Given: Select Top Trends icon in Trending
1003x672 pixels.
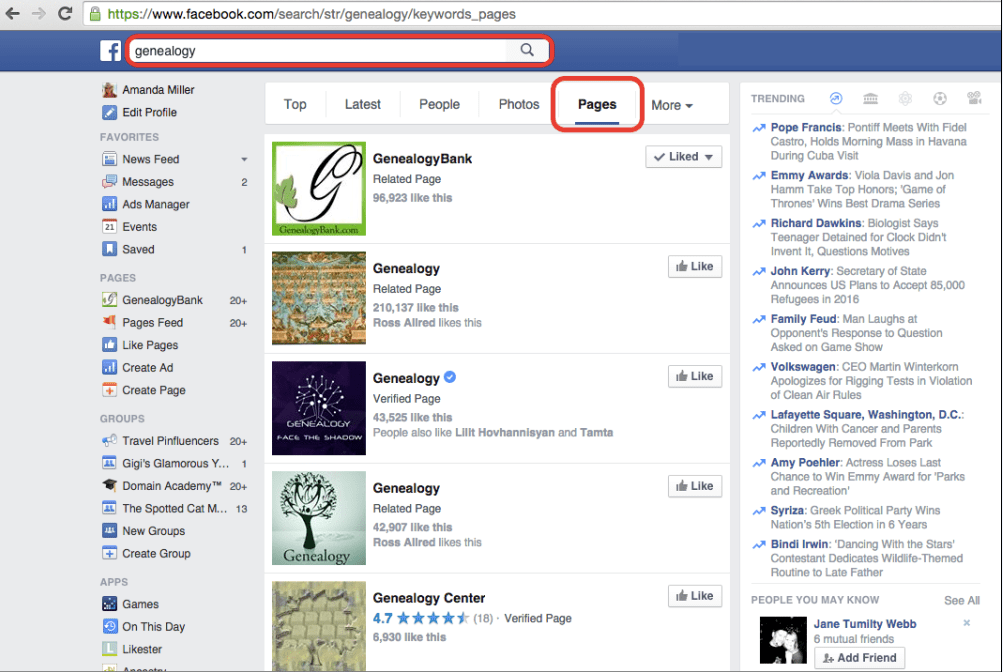Looking at the screenshot, I should pyautogui.click(x=835, y=98).
